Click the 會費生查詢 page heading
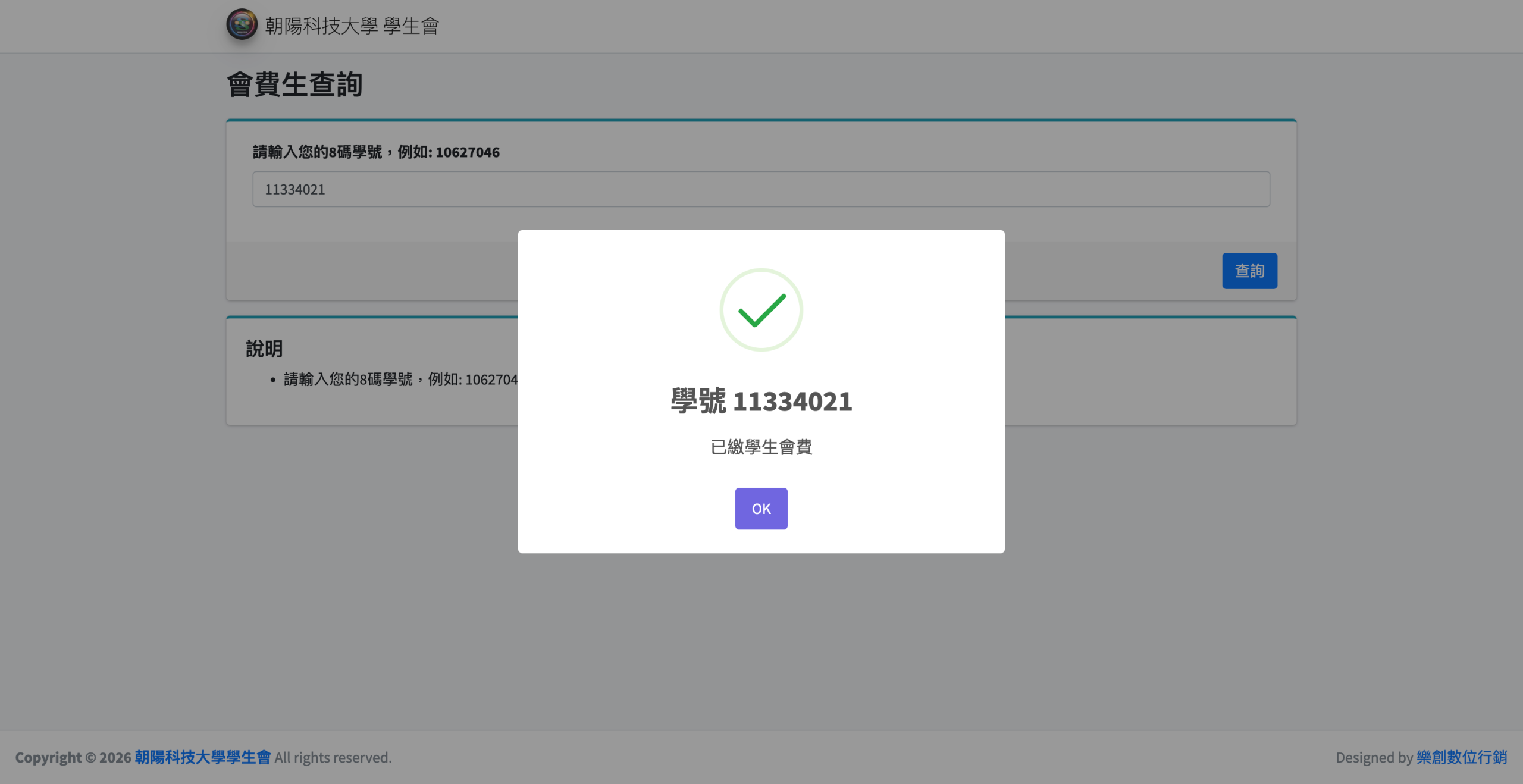This screenshot has width=1523, height=784. click(x=294, y=84)
